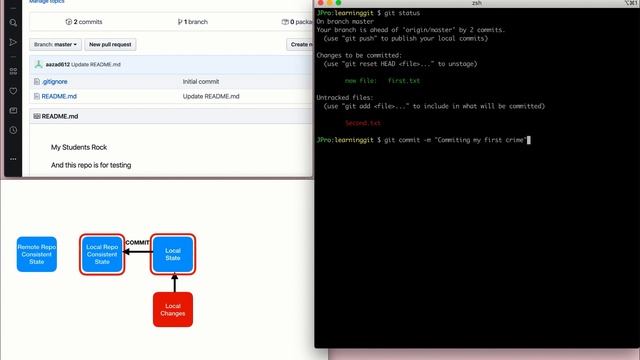Click the packages box icon
Screen dimensions: 640x360
[285, 22]
